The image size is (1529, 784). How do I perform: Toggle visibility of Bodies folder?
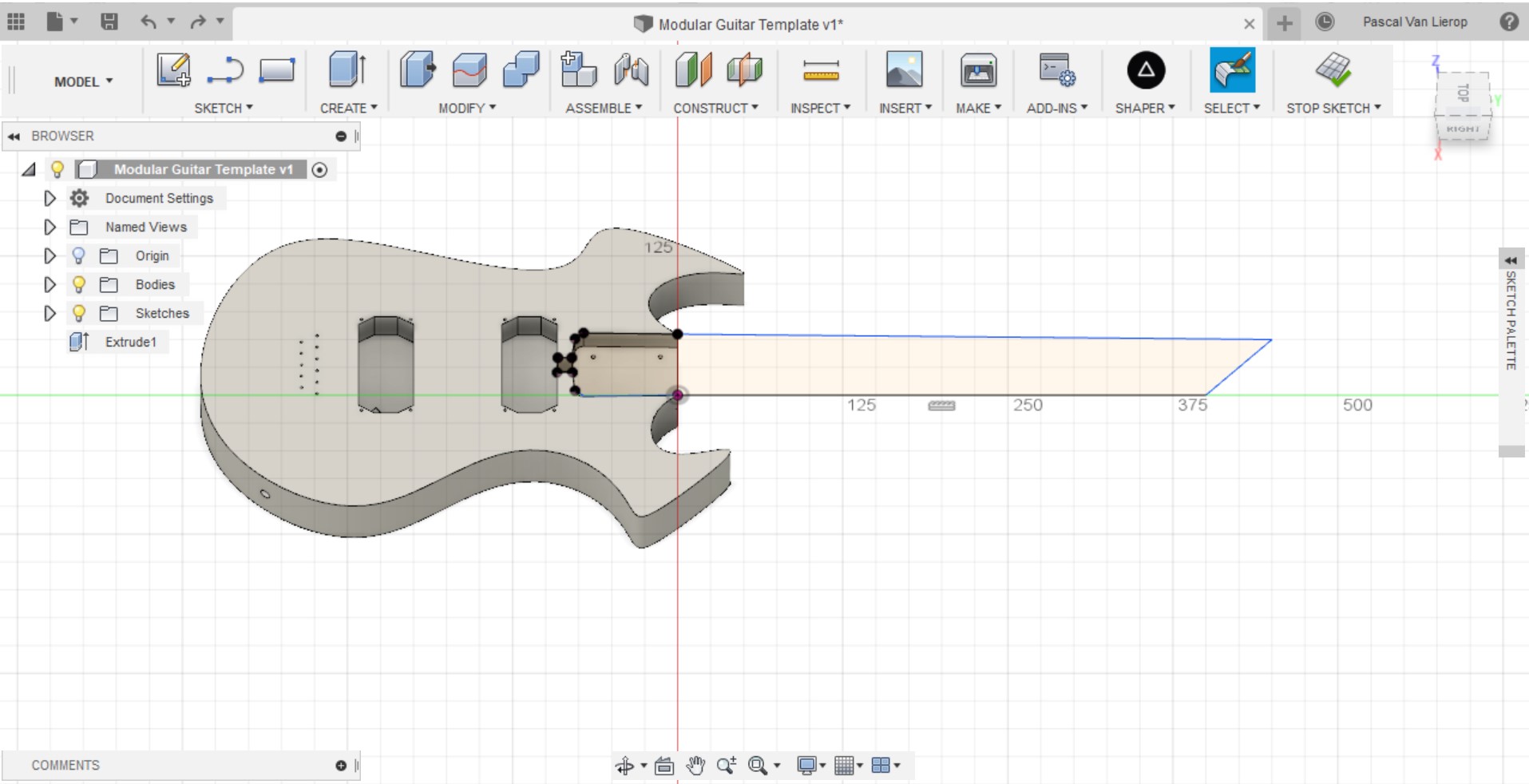point(78,284)
